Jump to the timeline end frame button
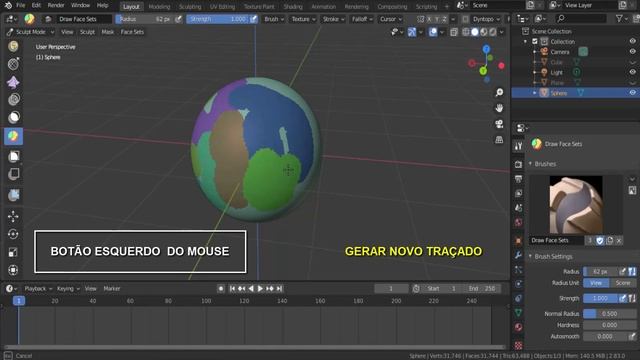Screen dimensions: 640x360 (280, 289)
